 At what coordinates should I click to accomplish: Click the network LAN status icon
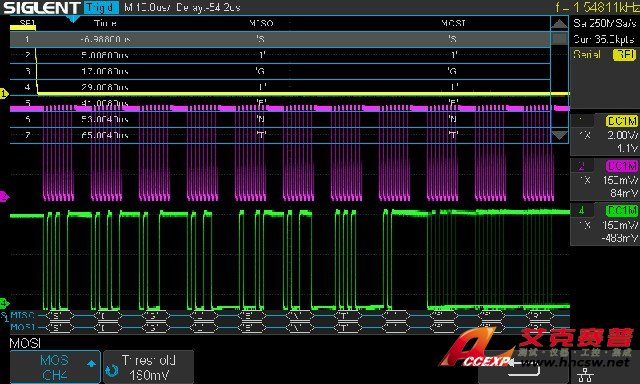[x=585, y=375]
